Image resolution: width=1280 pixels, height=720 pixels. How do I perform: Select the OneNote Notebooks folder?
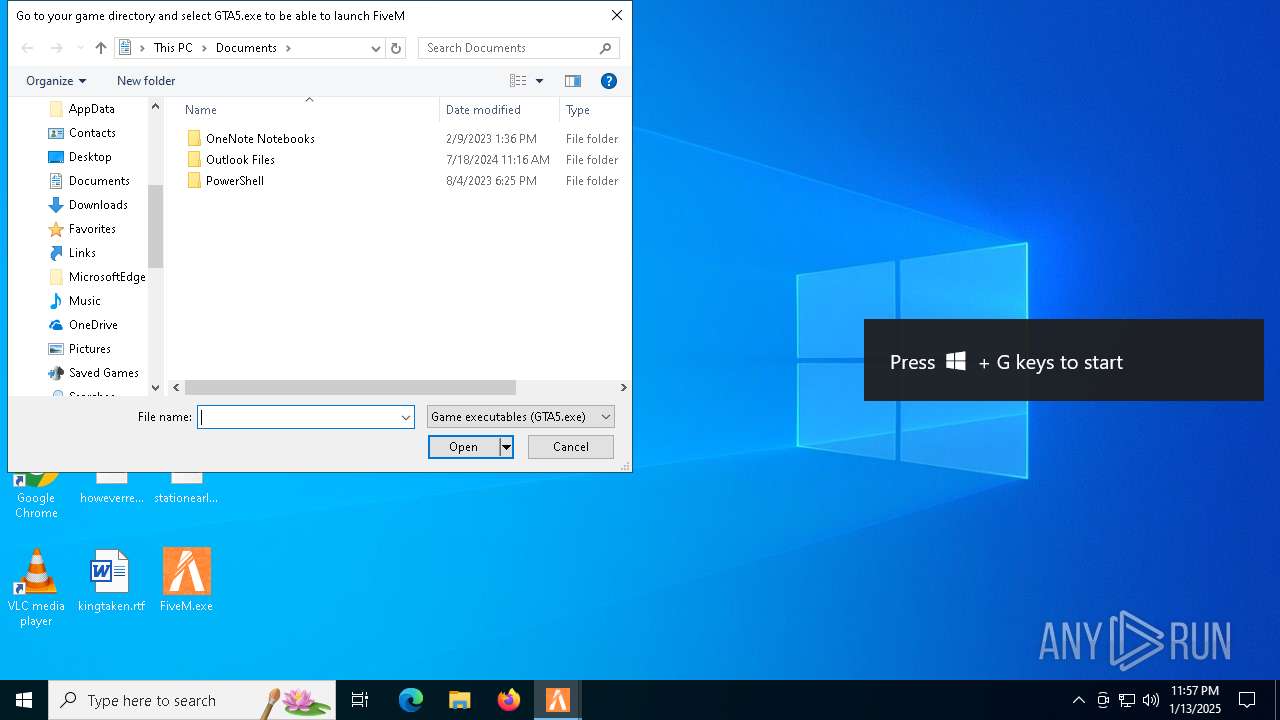tap(260, 139)
